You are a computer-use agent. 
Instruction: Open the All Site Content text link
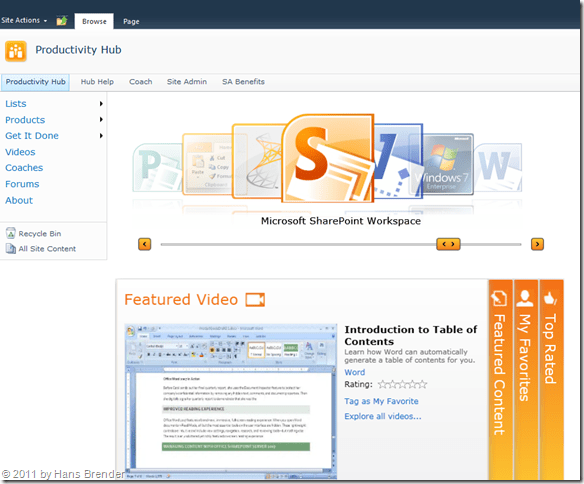point(47,249)
